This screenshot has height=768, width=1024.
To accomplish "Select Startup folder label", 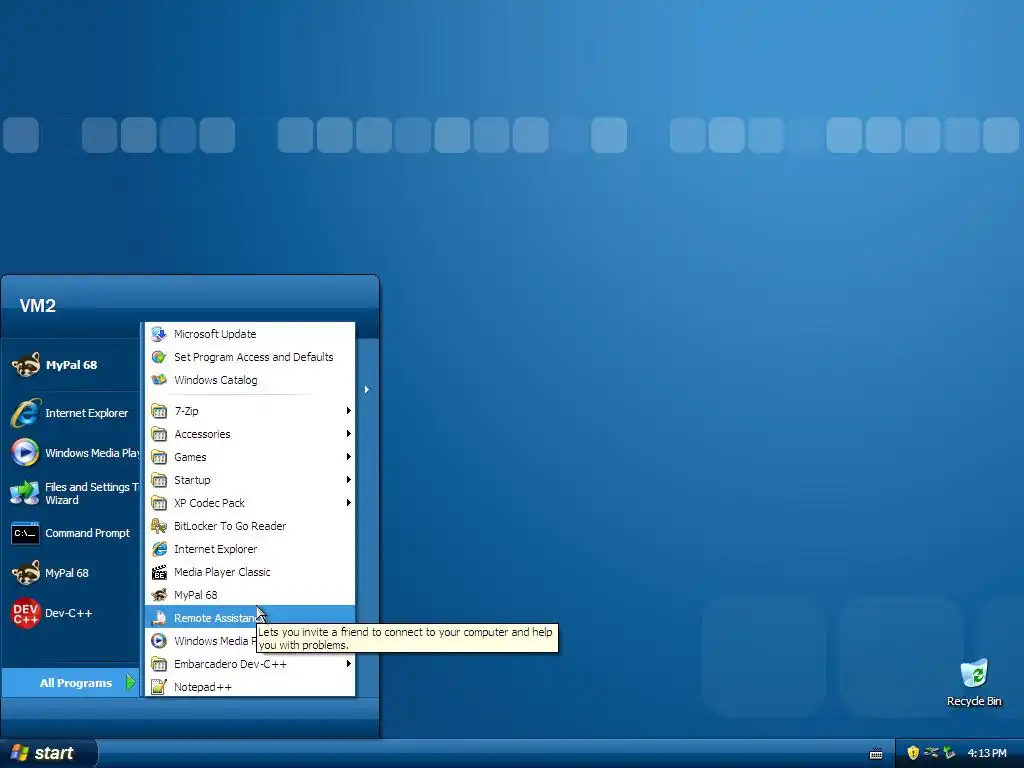I will [x=192, y=479].
